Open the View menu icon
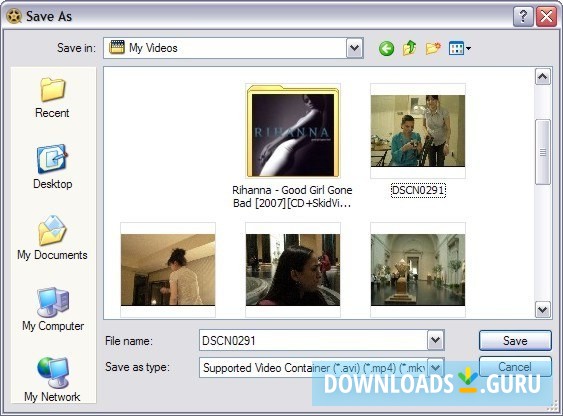Screen dimensions: 563x416 tap(460, 48)
